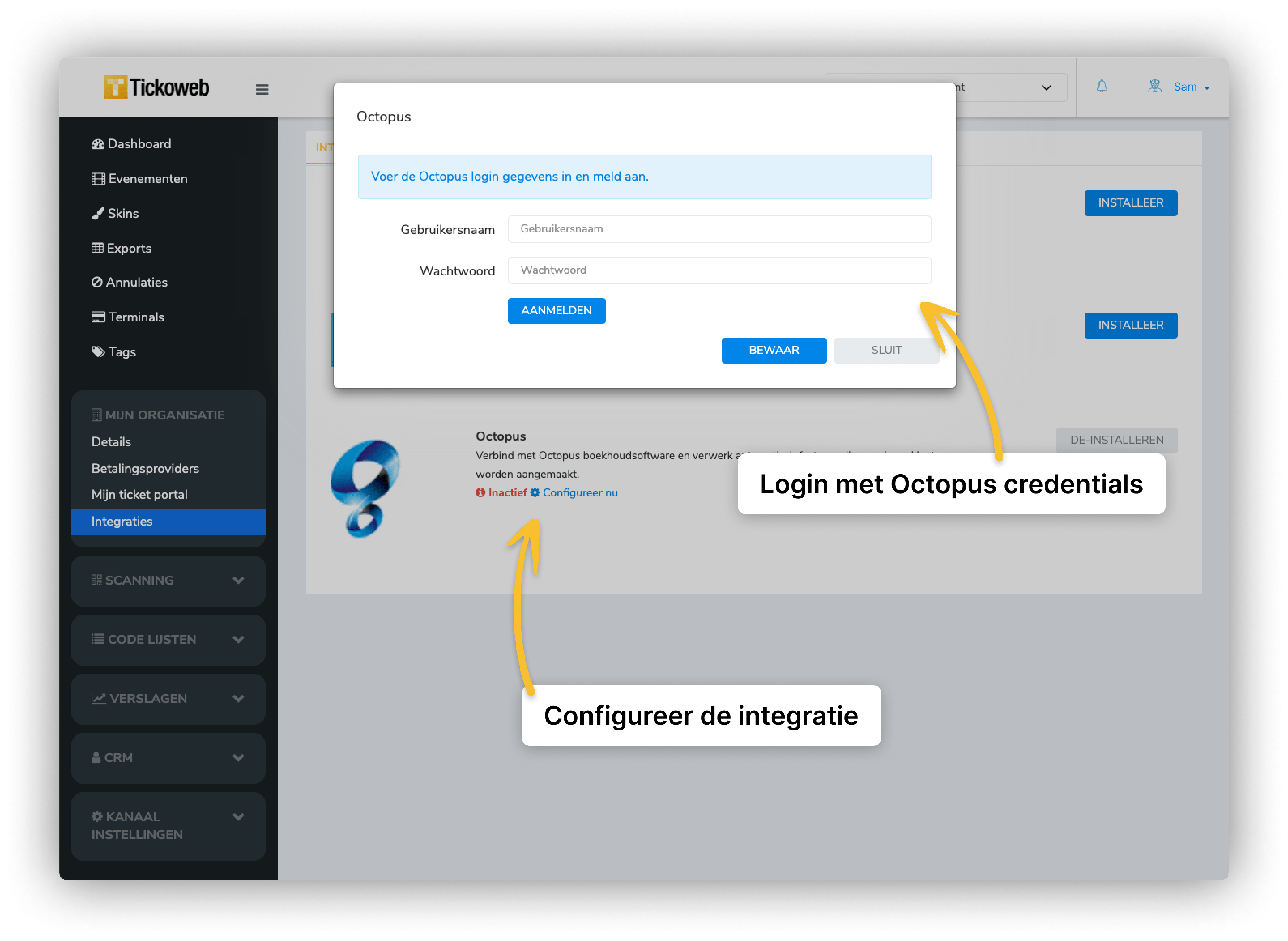Select Integraties in sidebar
This screenshot has width=1288, height=941.
tap(168, 522)
